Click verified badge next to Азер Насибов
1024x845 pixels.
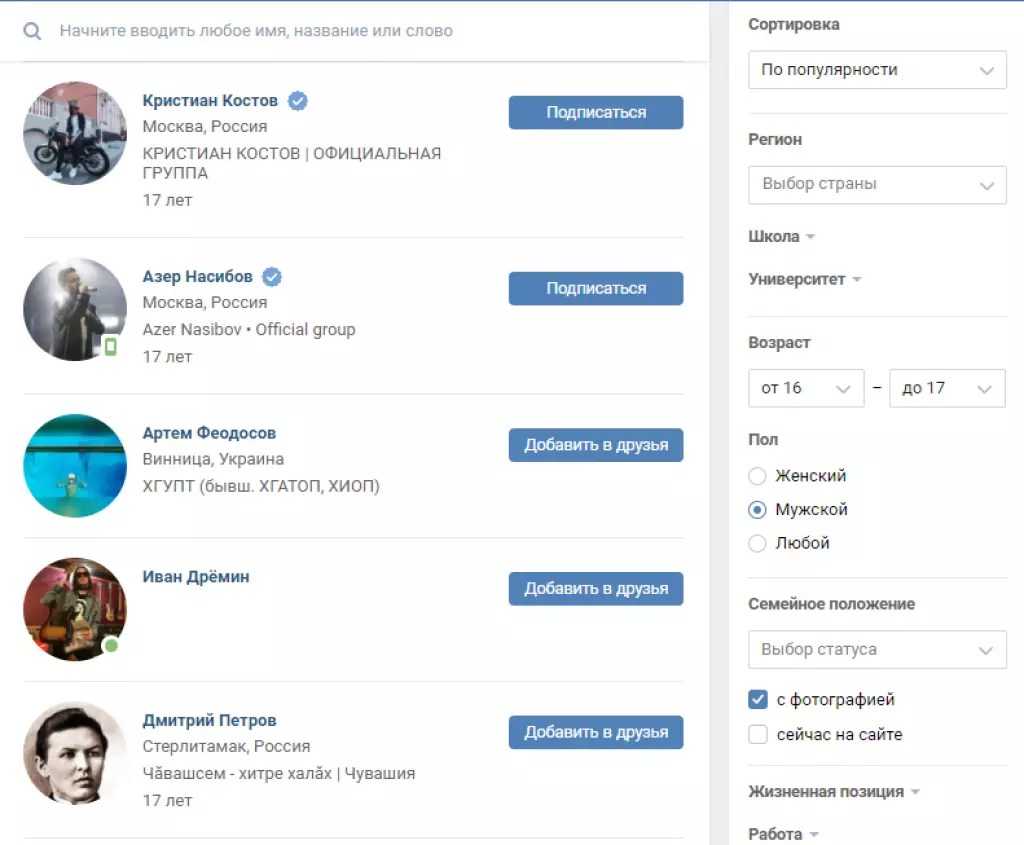click(272, 277)
